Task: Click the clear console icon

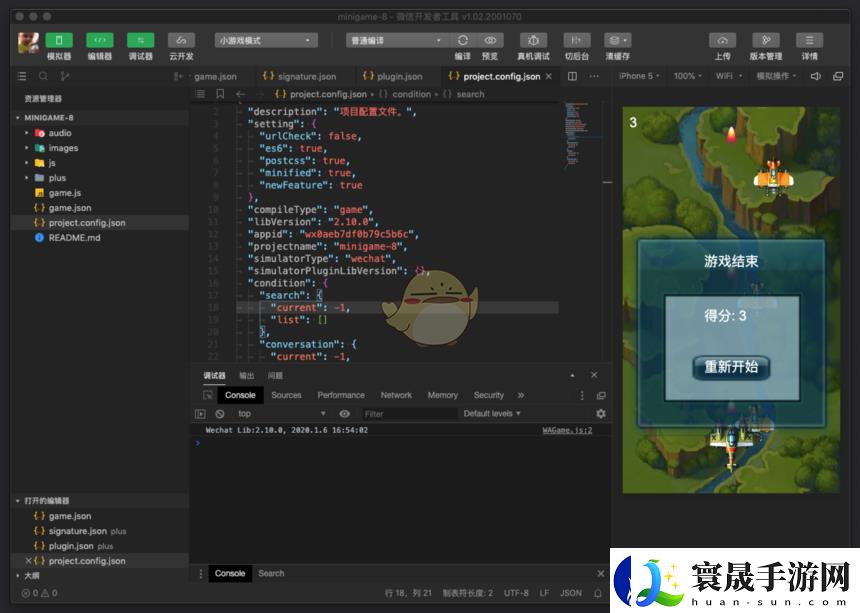Action: point(220,413)
